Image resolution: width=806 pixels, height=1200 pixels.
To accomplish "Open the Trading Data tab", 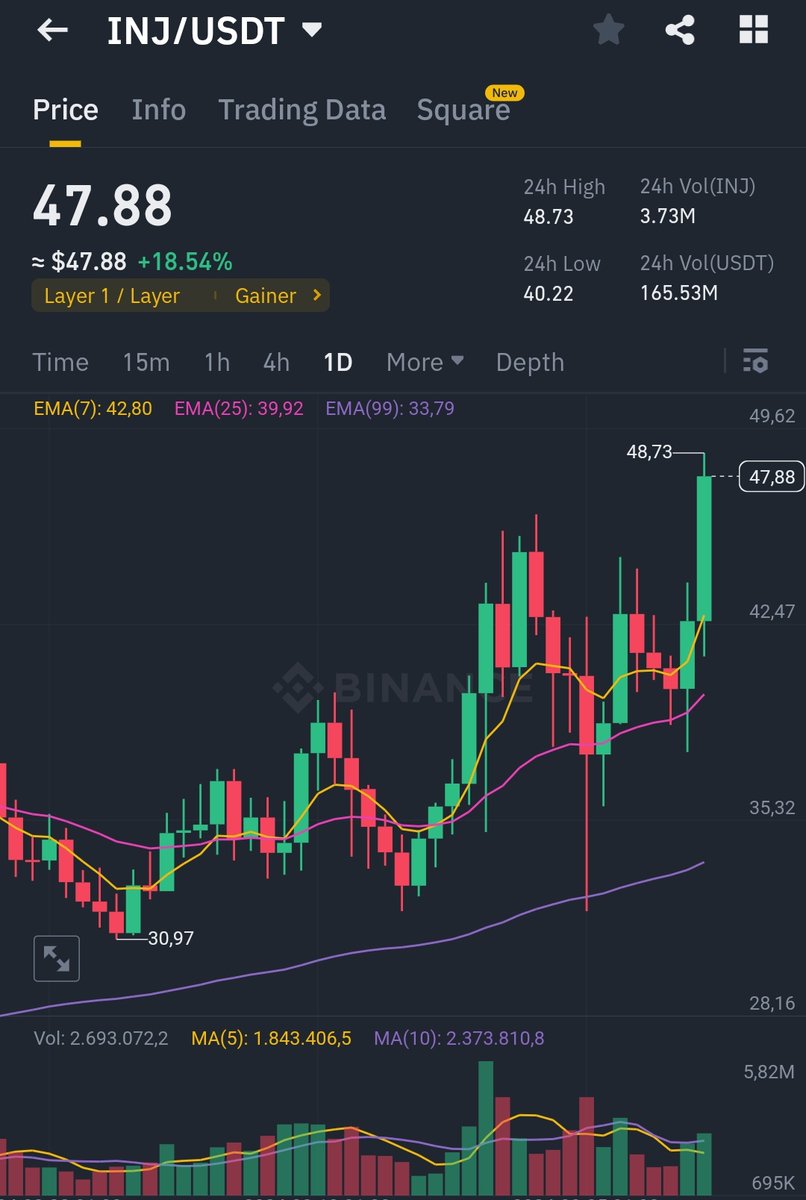I will click(x=302, y=109).
